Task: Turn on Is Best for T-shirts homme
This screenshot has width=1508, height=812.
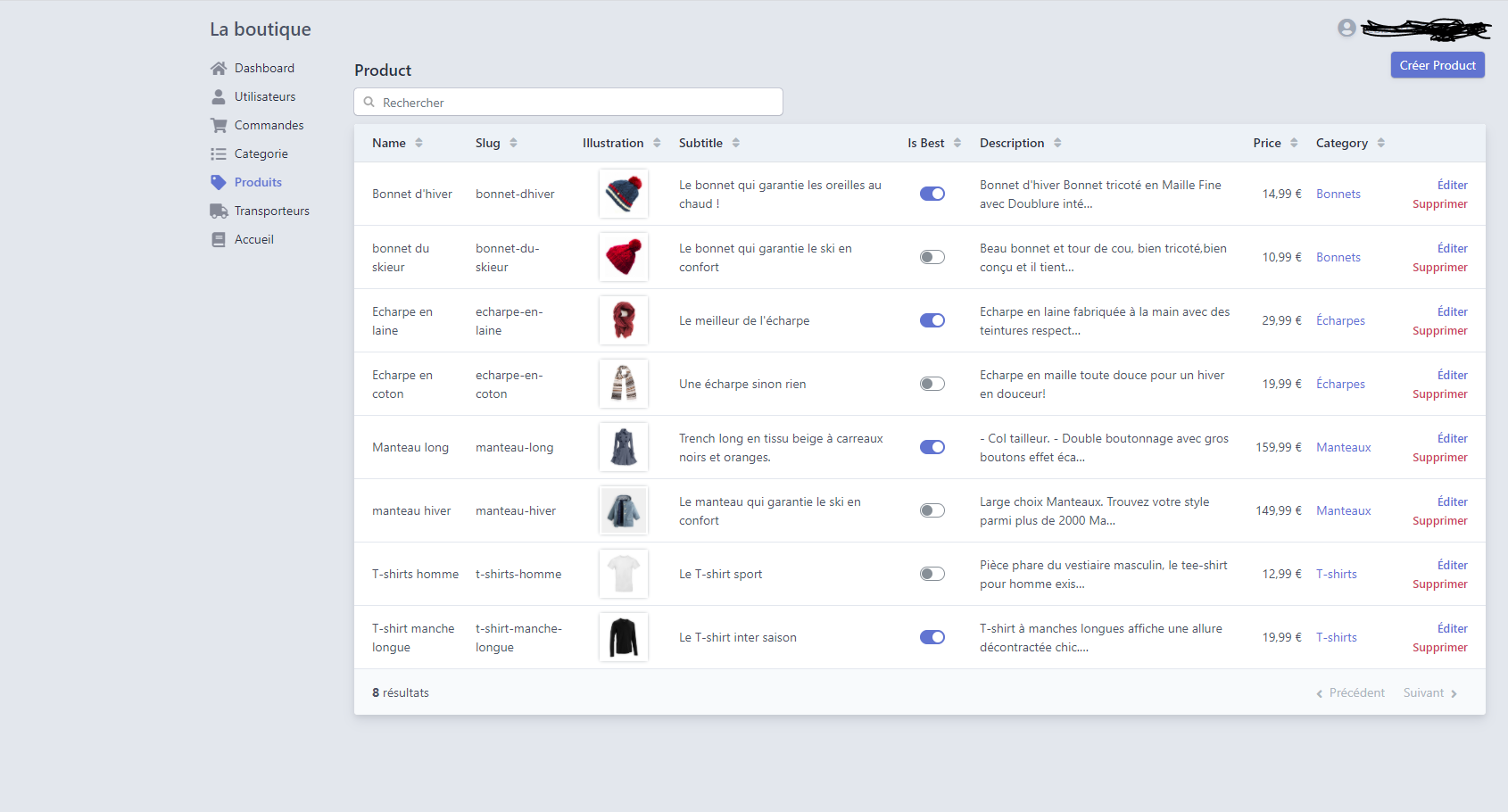Action: click(932, 574)
